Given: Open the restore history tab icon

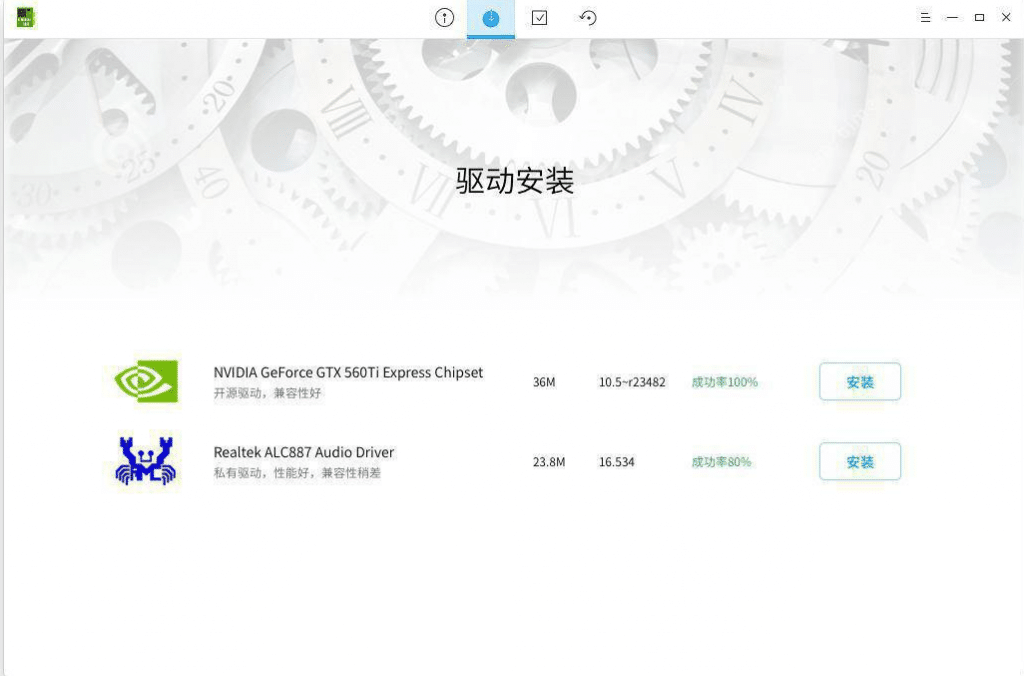Looking at the screenshot, I should 588,18.
